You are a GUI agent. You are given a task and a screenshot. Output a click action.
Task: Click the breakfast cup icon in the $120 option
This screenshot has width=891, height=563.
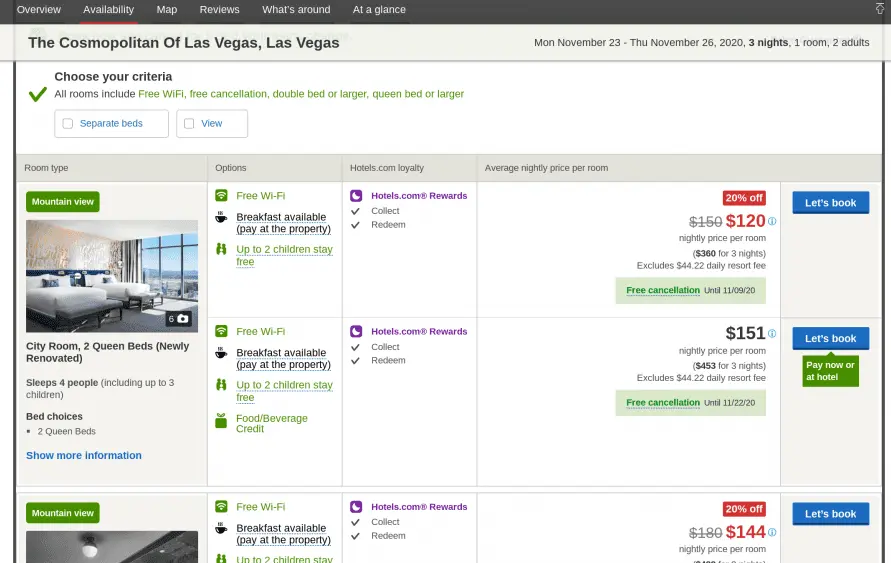point(221,217)
